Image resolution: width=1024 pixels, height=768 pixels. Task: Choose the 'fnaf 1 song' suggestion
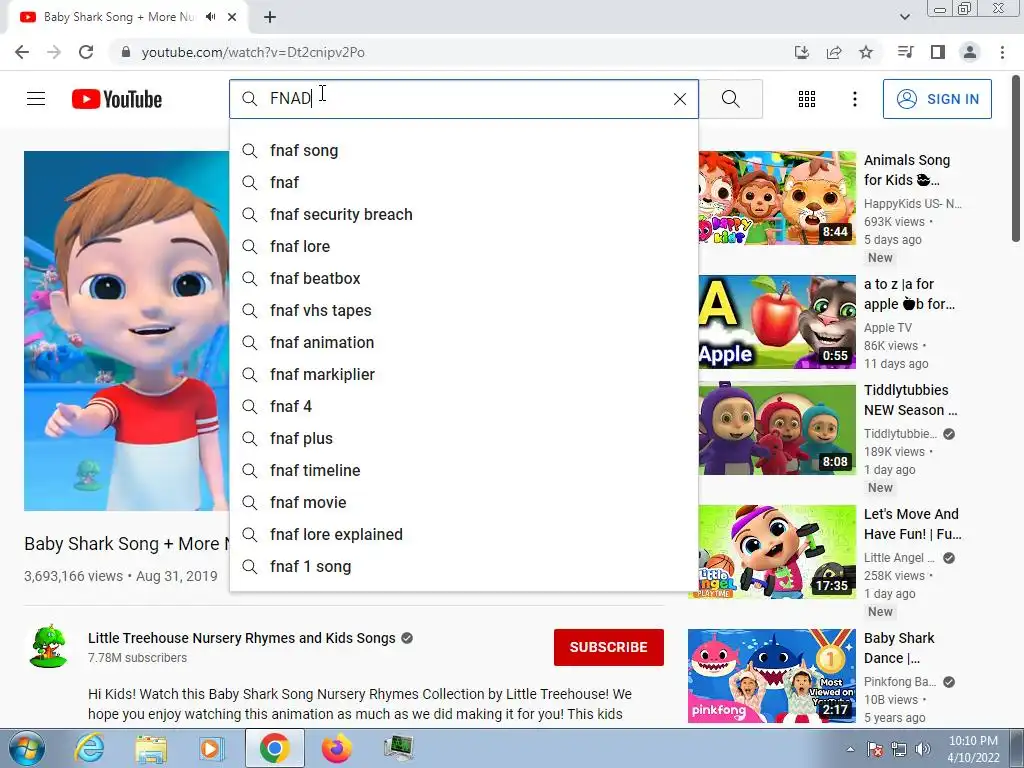[x=464, y=566]
